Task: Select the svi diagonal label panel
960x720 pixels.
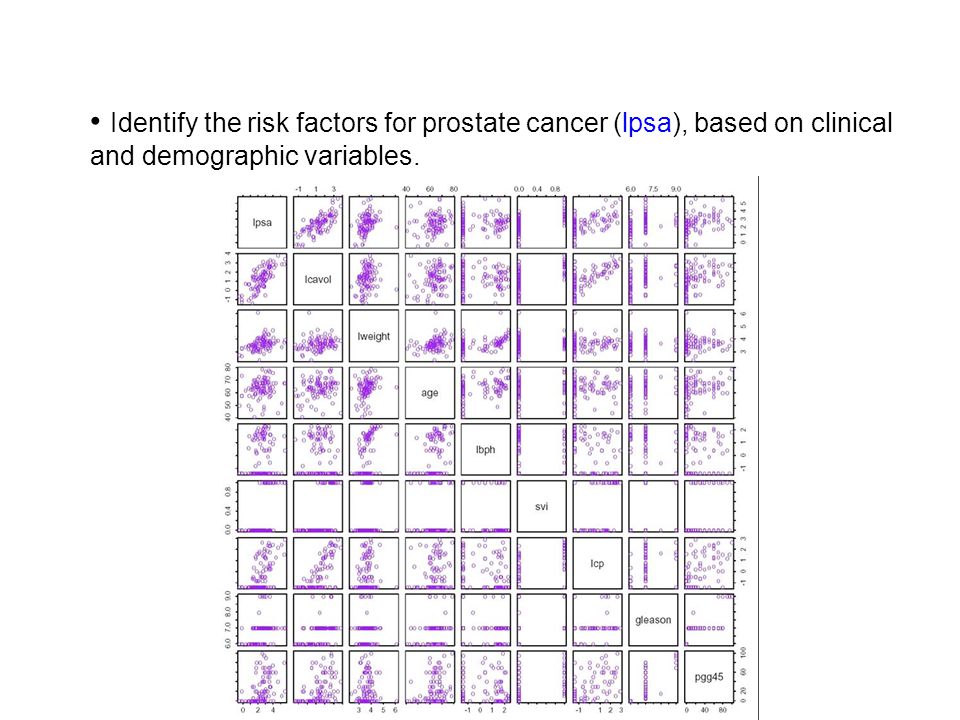Action: (x=542, y=506)
